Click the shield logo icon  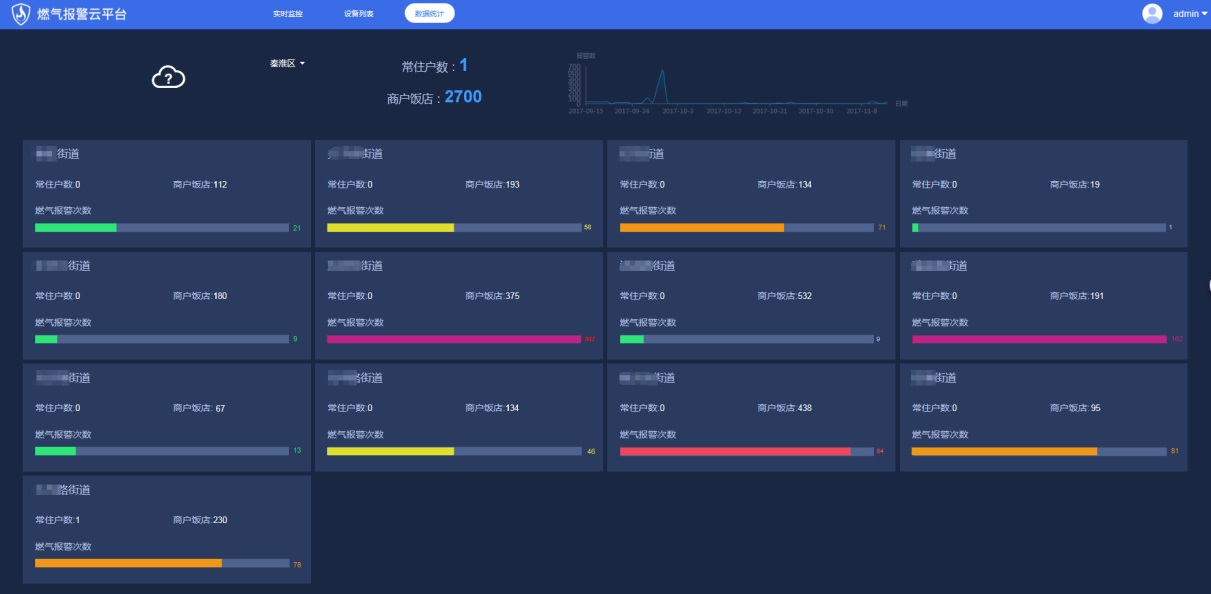point(20,14)
